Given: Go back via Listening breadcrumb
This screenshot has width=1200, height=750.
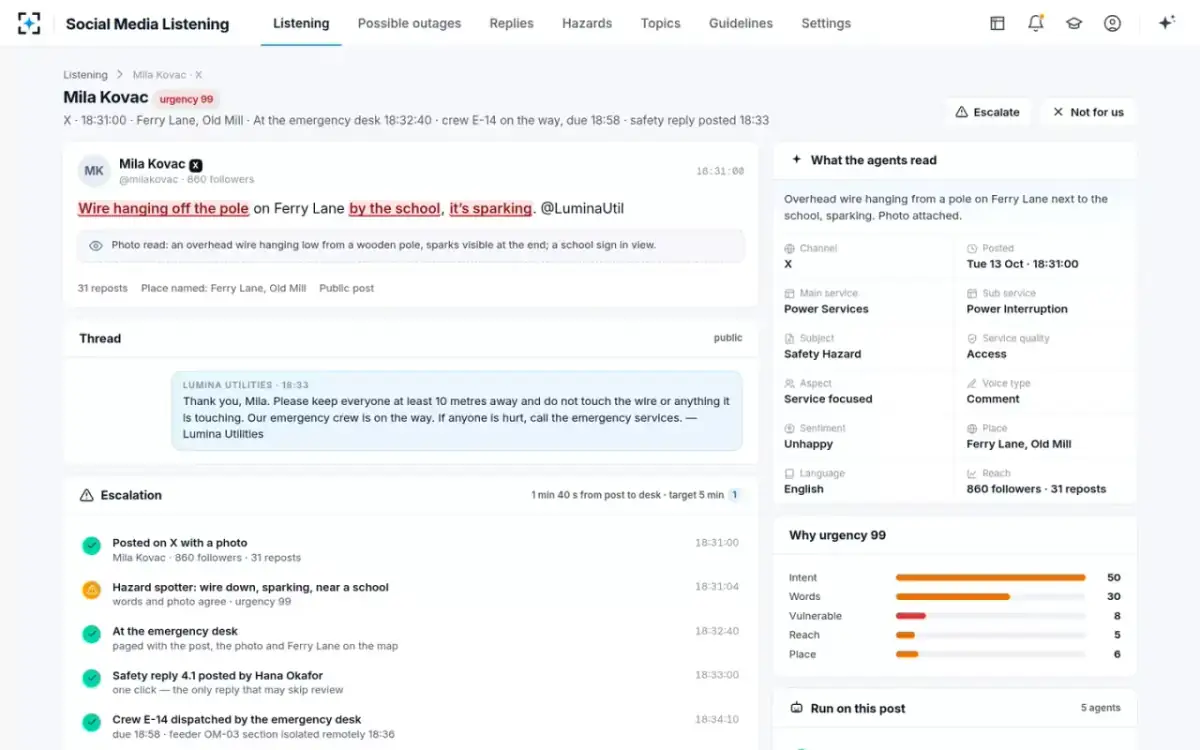Looking at the screenshot, I should pyautogui.click(x=85, y=75).
